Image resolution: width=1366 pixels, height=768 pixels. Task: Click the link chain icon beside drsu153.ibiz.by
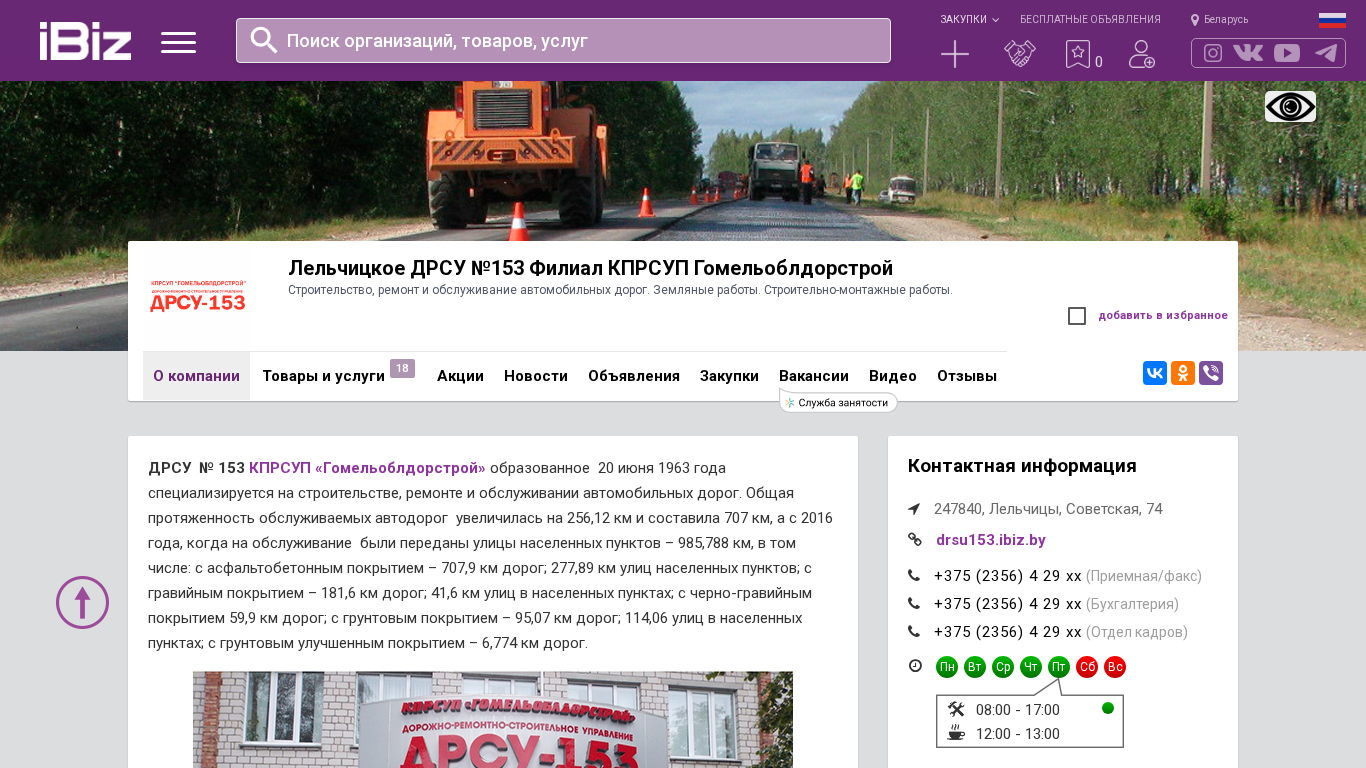pos(914,540)
